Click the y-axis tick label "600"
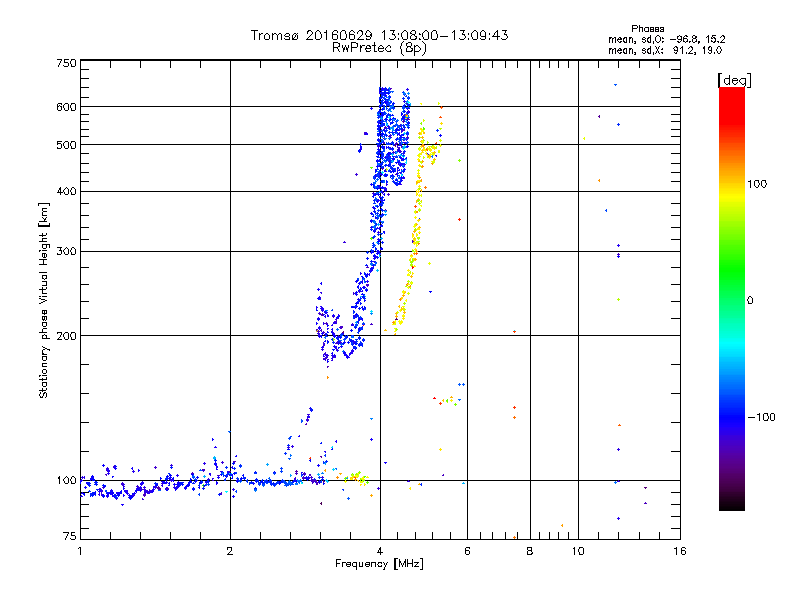Viewport: 800px width, 600px height. pos(66,107)
